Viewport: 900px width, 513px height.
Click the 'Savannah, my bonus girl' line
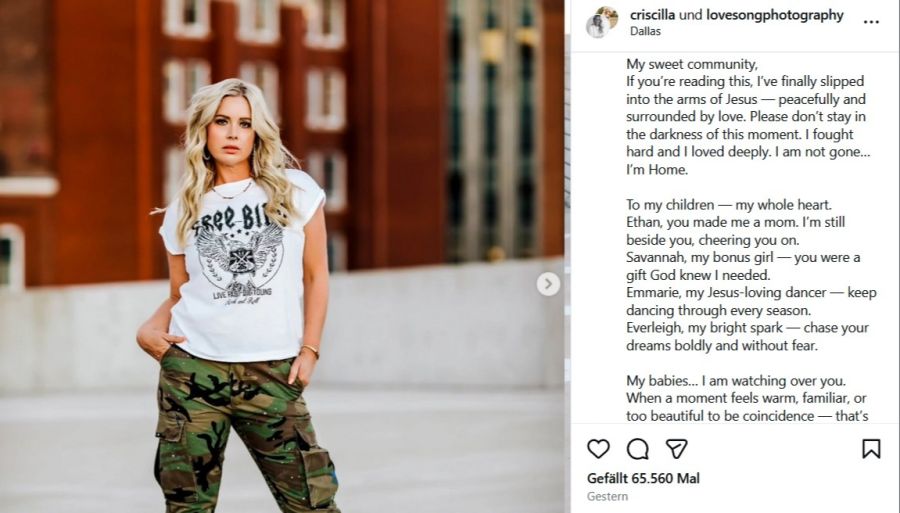(743, 257)
